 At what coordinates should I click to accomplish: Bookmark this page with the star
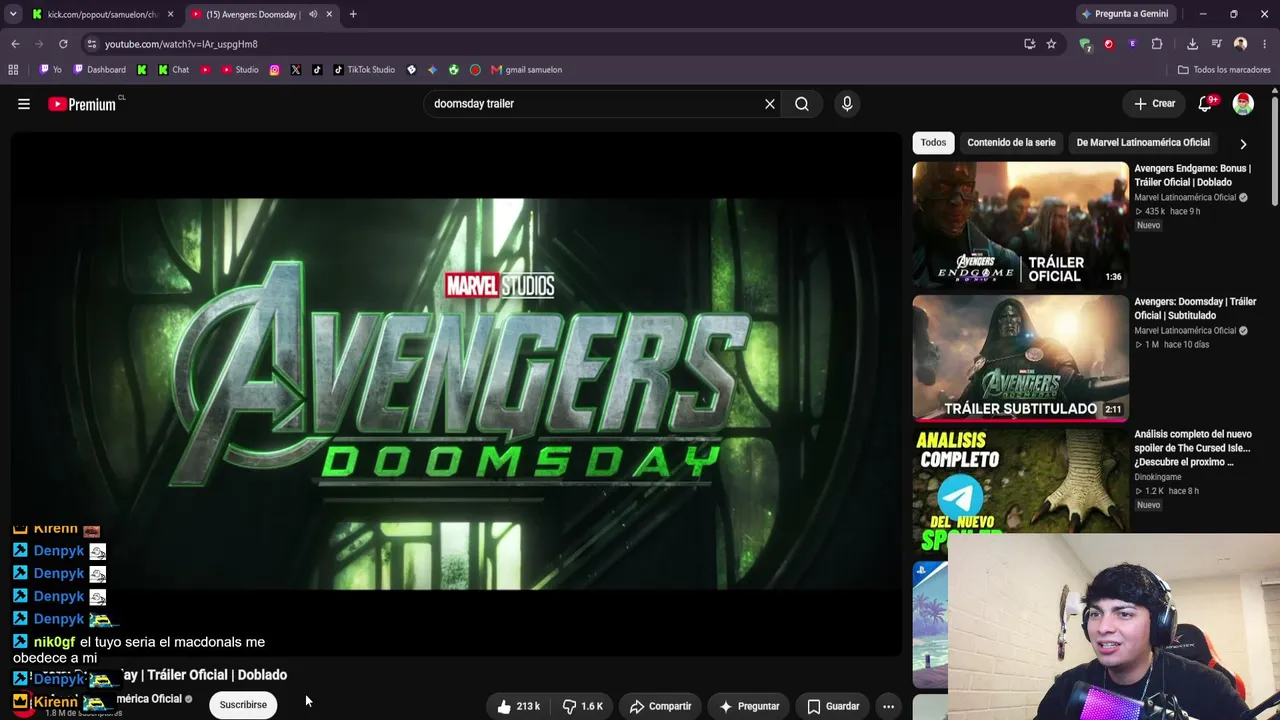point(1051,44)
